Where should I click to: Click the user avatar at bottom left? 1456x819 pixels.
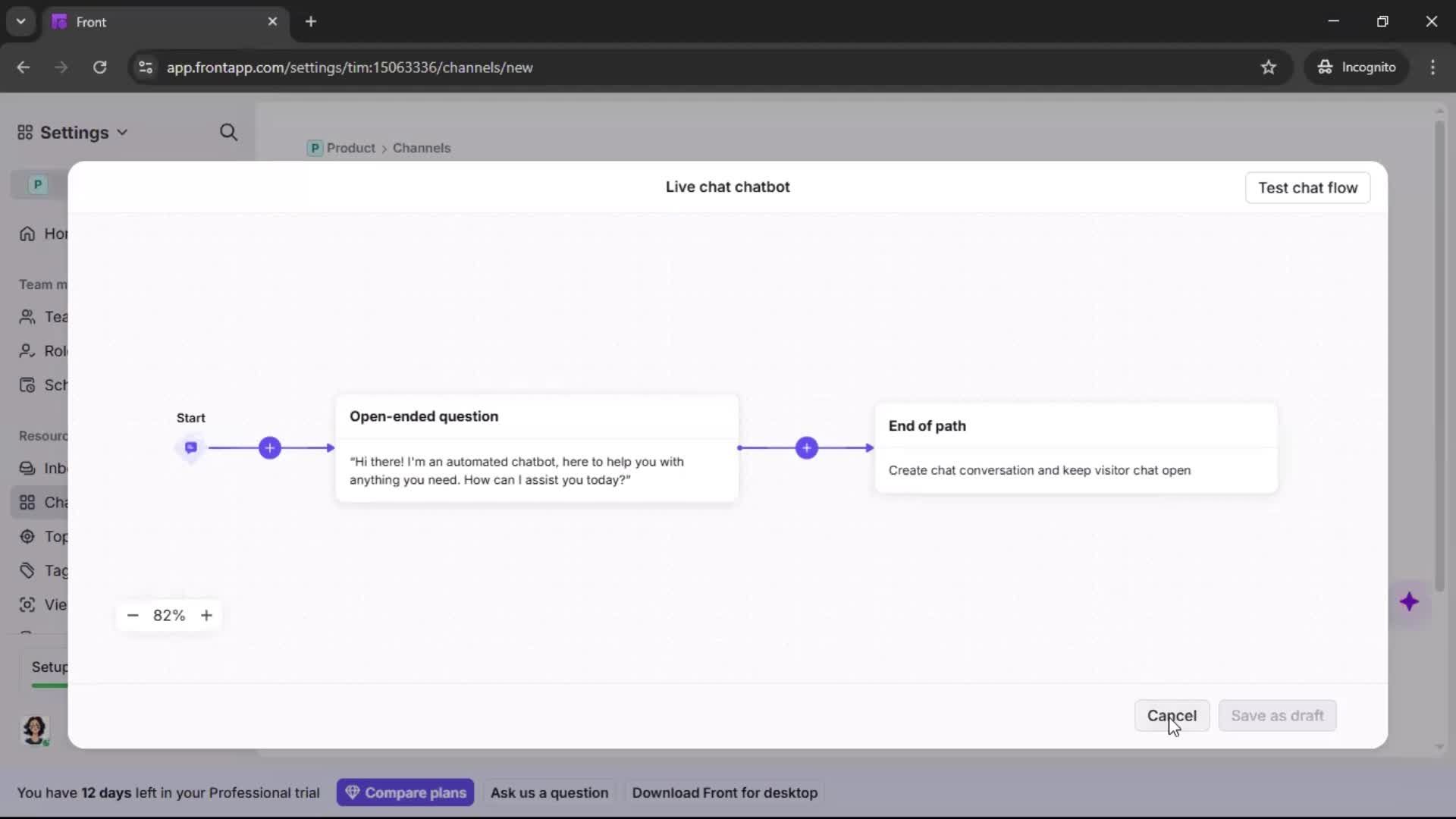(36, 730)
